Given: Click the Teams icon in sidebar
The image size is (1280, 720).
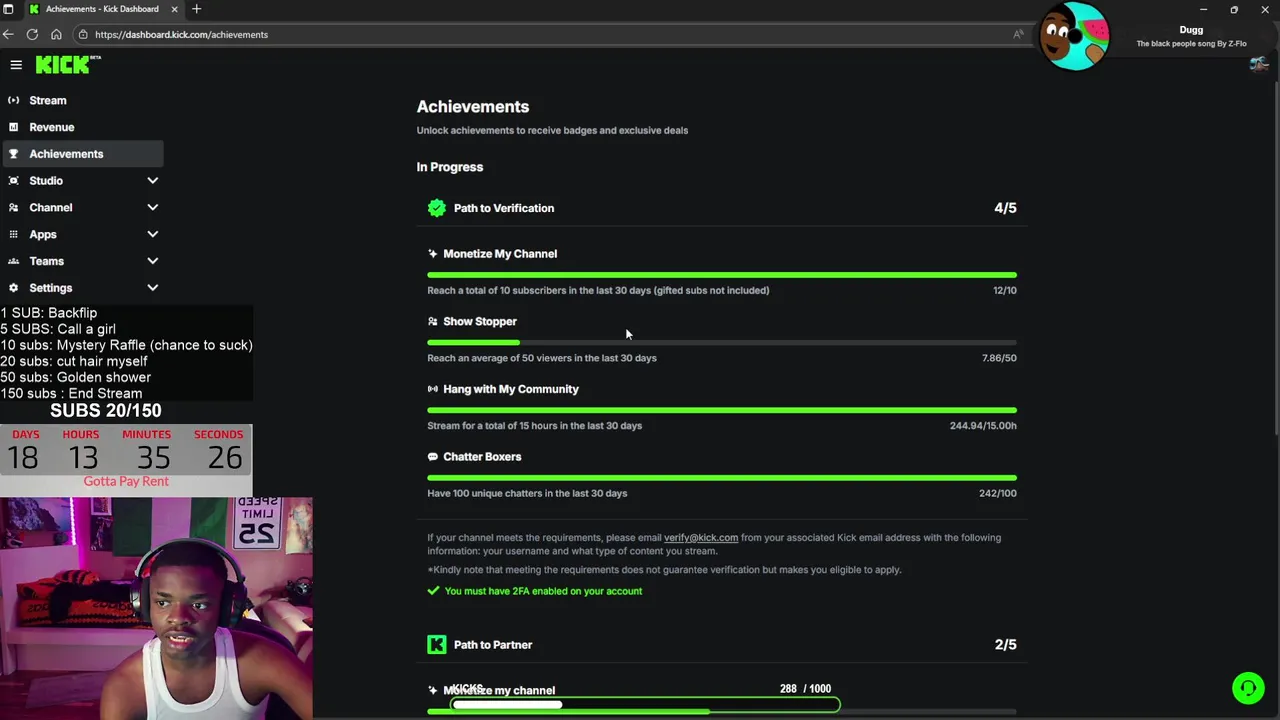Looking at the screenshot, I should pyautogui.click(x=13, y=261).
